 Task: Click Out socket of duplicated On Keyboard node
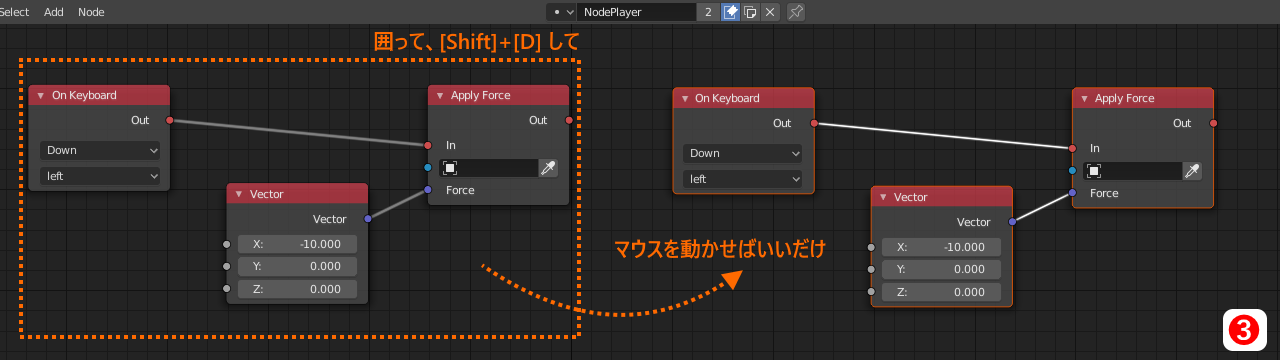pos(813,123)
